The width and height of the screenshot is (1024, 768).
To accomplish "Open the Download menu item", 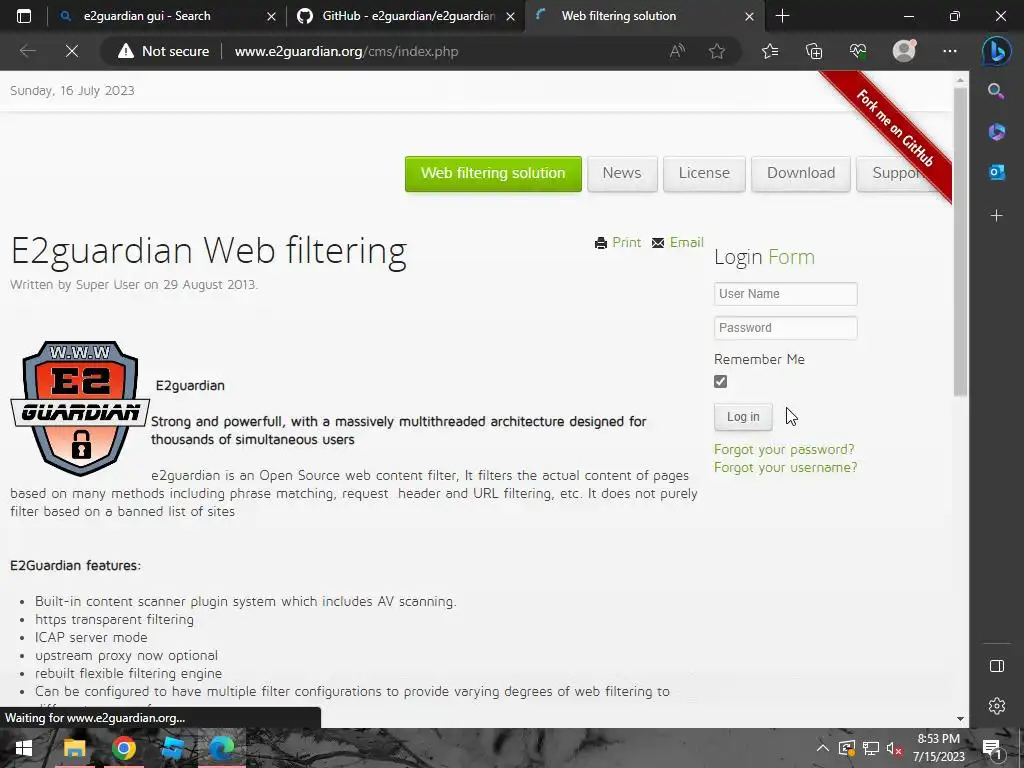I will pos(801,174).
